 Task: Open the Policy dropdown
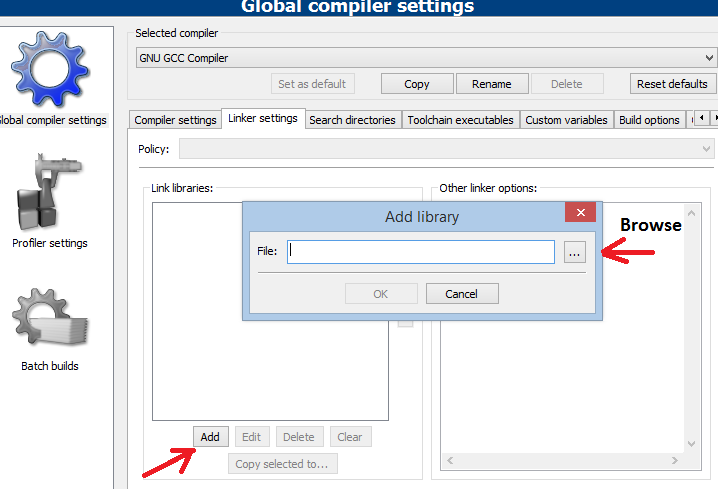pos(446,149)
